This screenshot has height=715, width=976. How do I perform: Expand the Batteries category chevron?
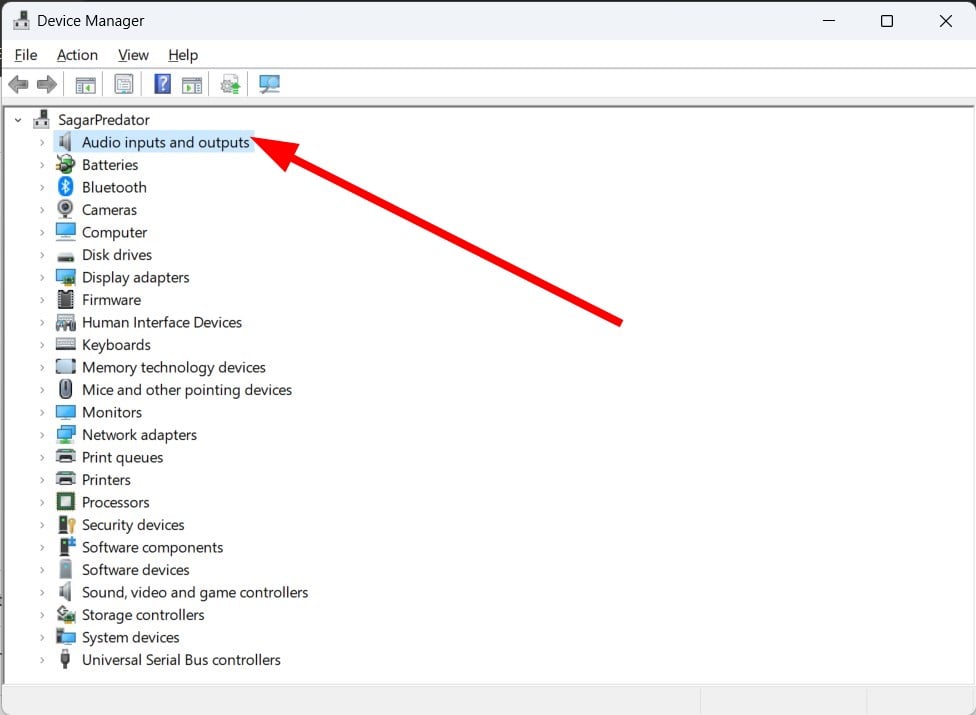point(42,165)
